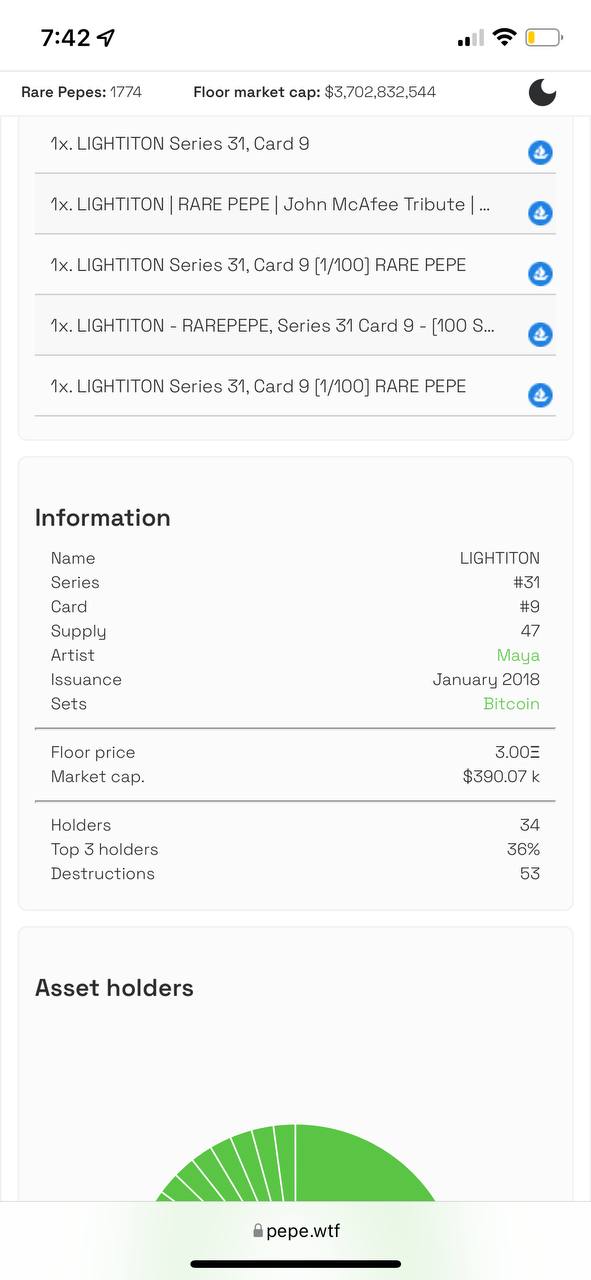Toggle dark mode with the moon icon
This screenshot has height=1280, width=591.
pyautogui.click(x=542, y=92)
